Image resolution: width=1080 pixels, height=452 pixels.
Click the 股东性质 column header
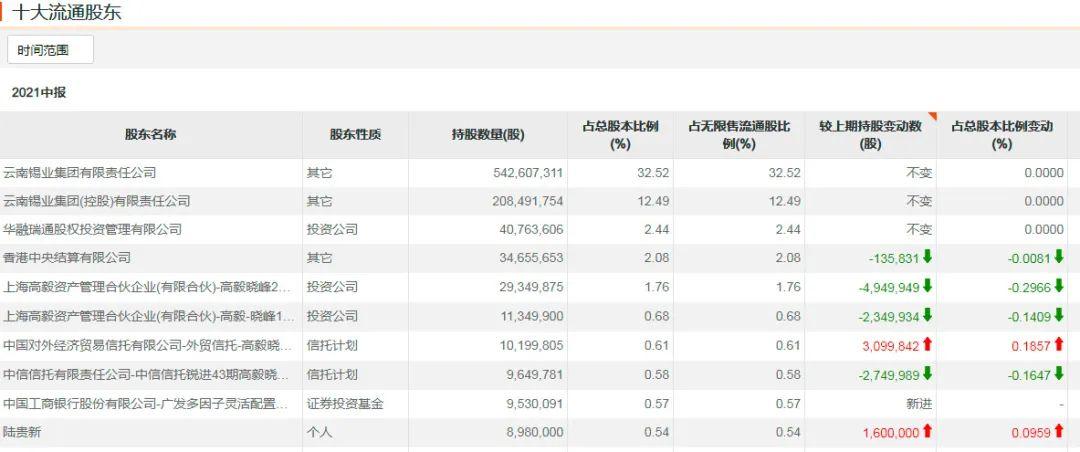point(355,135)
